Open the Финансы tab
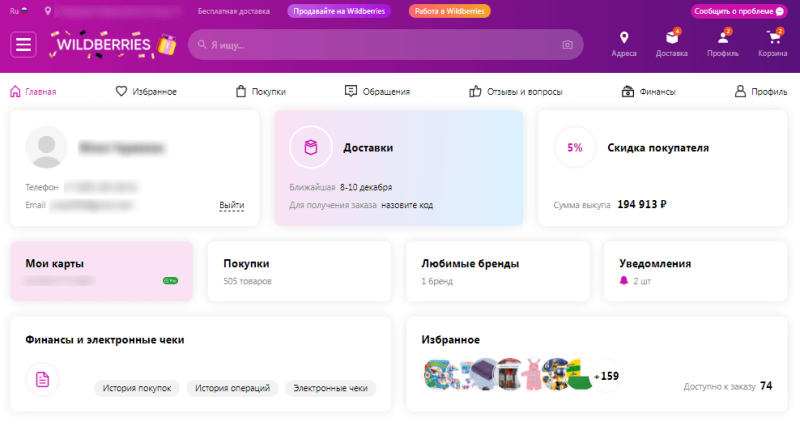 [648, 91]
